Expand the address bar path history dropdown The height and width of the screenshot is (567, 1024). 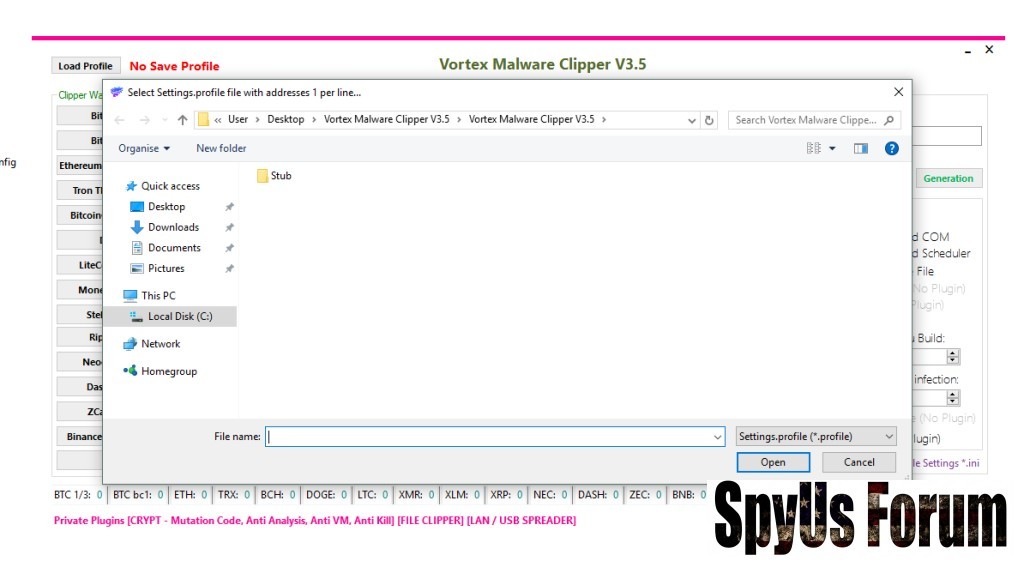coord(693,120)
